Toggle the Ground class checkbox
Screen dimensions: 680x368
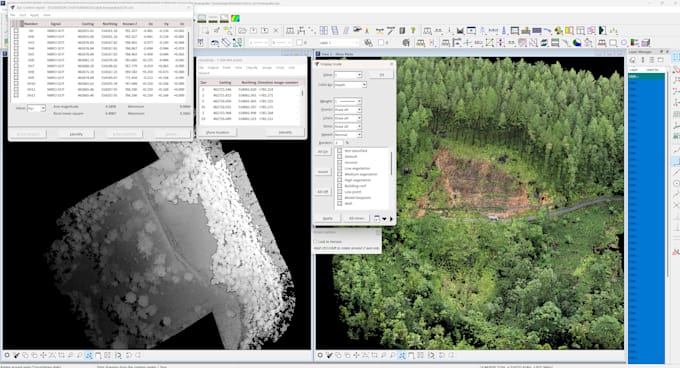pyautogui.click(x=340, y=163)
